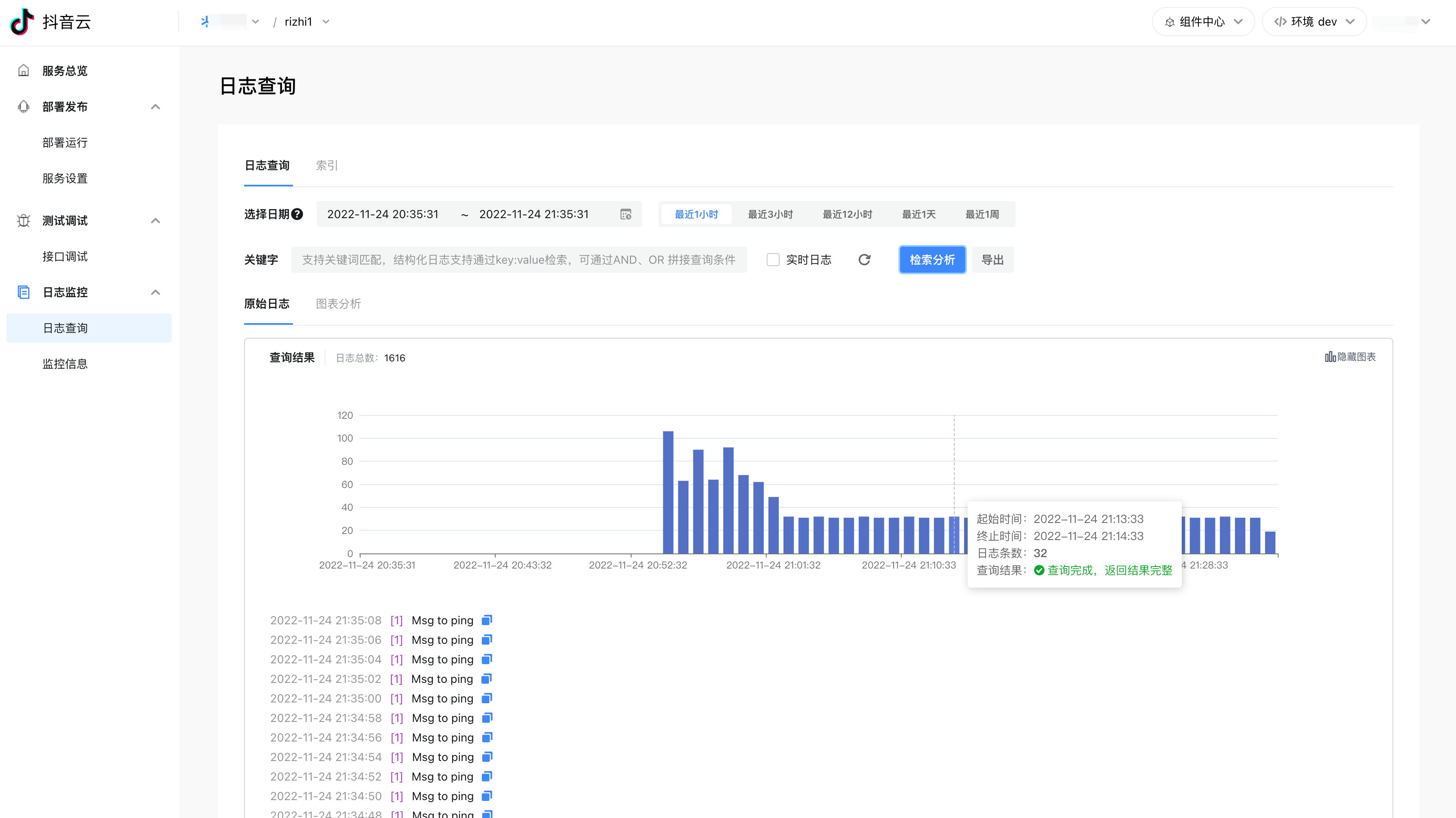
Task: Select the 最近3小时 range
Action: (x=770, y=214)
